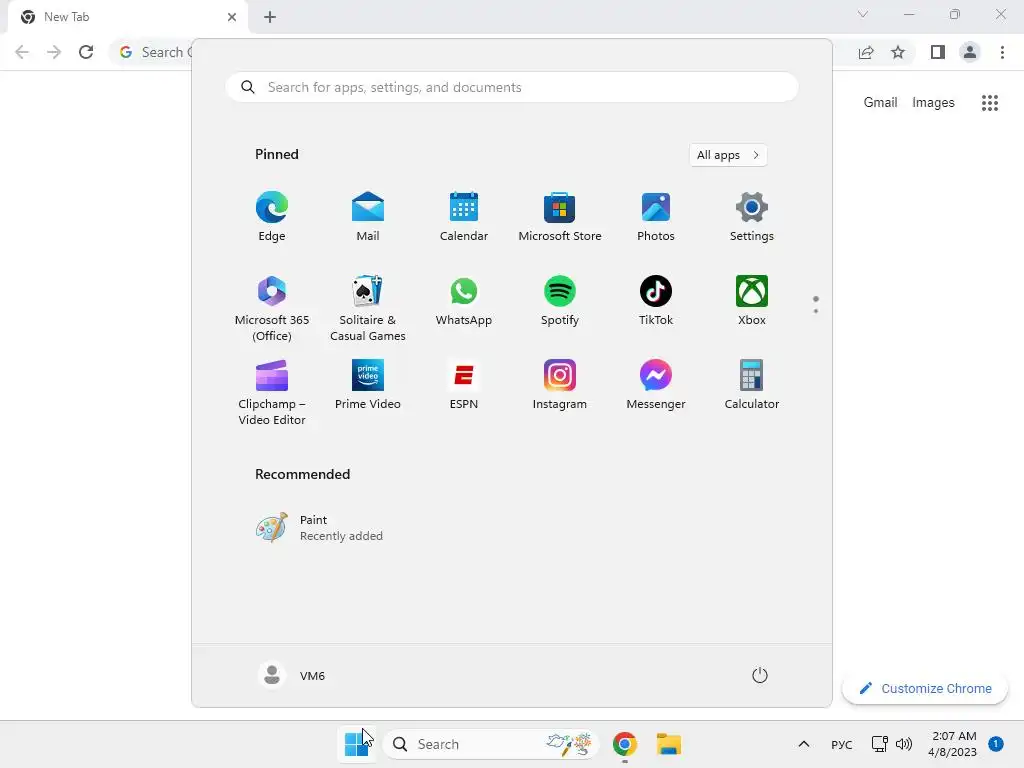Open the ESPN app
The height and width of the screenshot is (768, 1024).
(x=464, y=385)
